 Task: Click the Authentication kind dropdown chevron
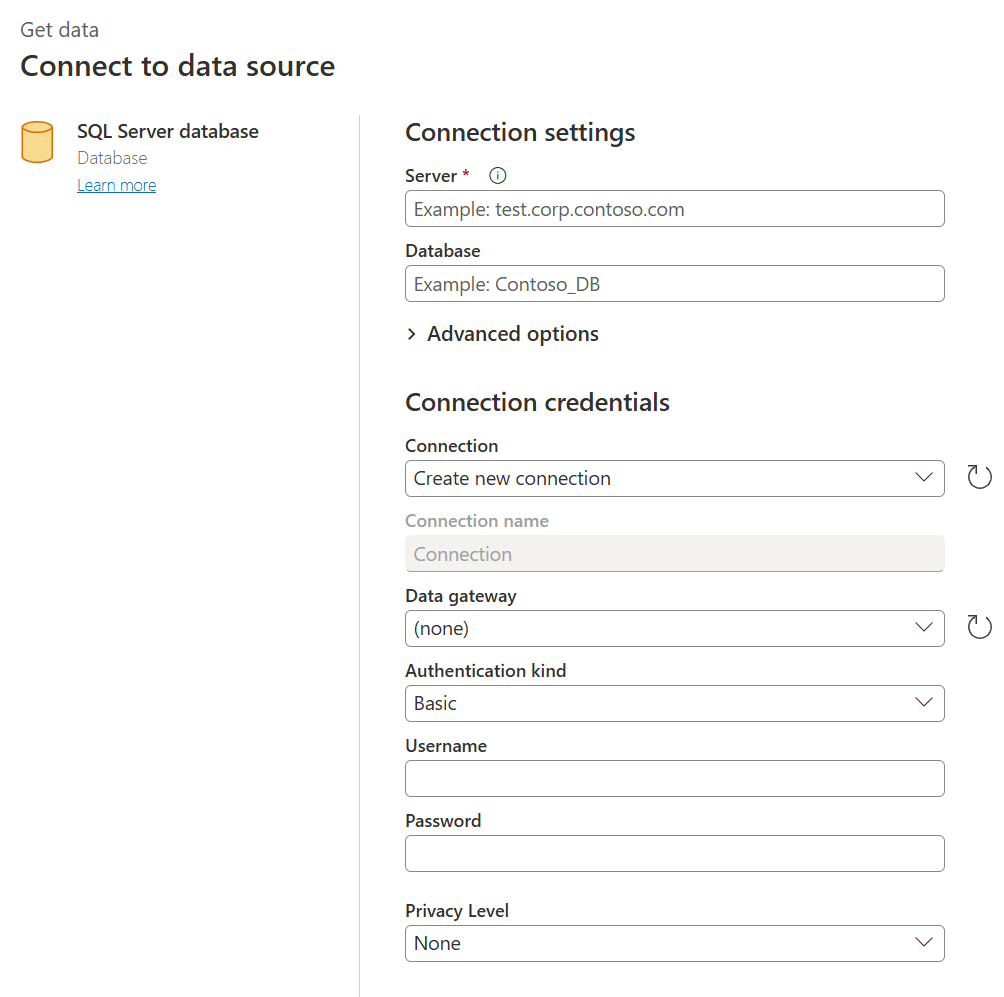pyautogui.click(x=925, y=703)
